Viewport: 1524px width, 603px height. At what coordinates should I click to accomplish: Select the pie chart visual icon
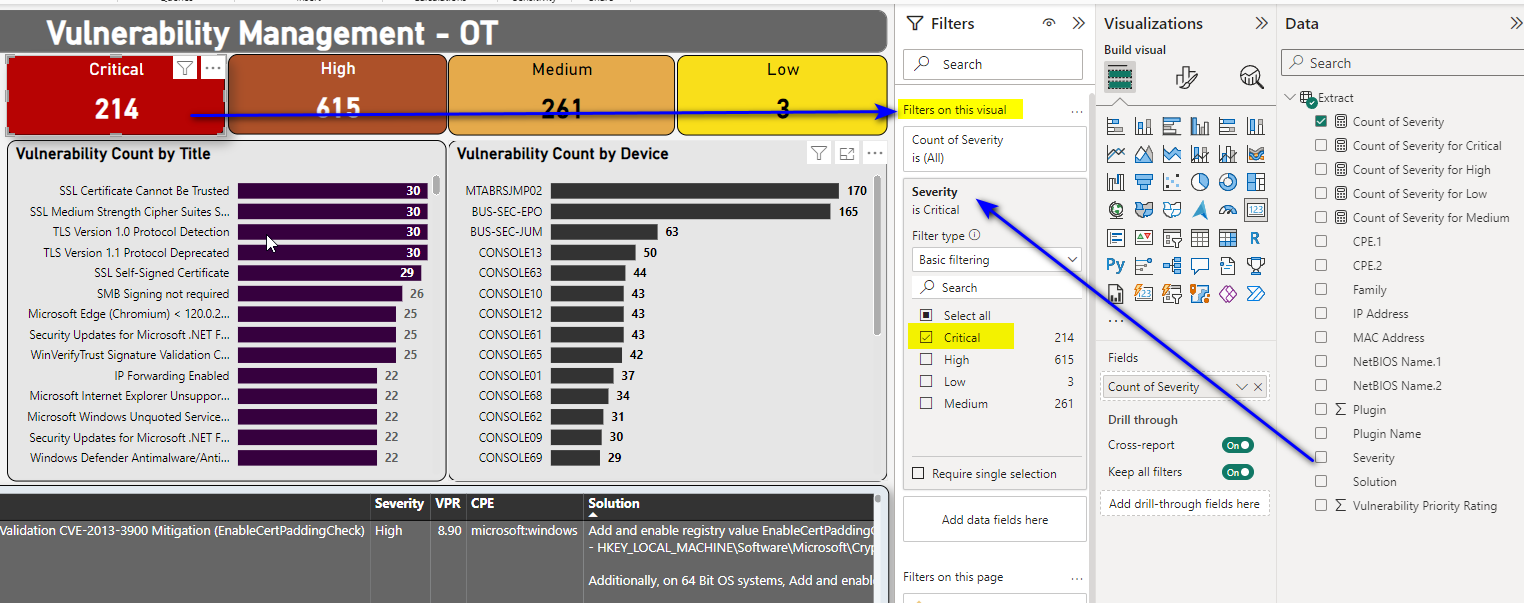click(x=1200, y=182)
